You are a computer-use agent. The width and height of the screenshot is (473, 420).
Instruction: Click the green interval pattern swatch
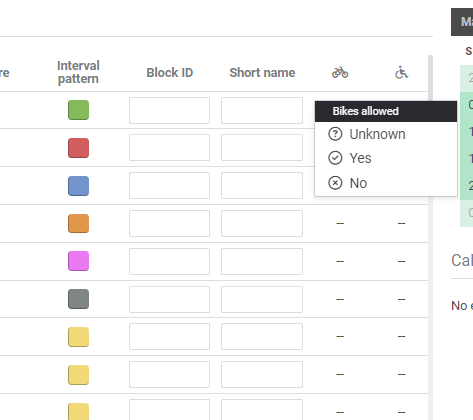coord(78,110)
